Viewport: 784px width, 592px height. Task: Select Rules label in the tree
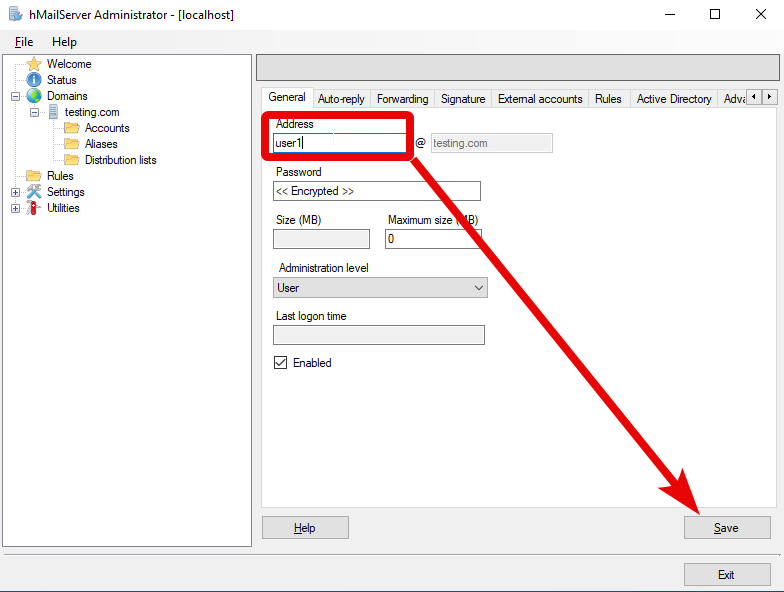click(60, 176)
